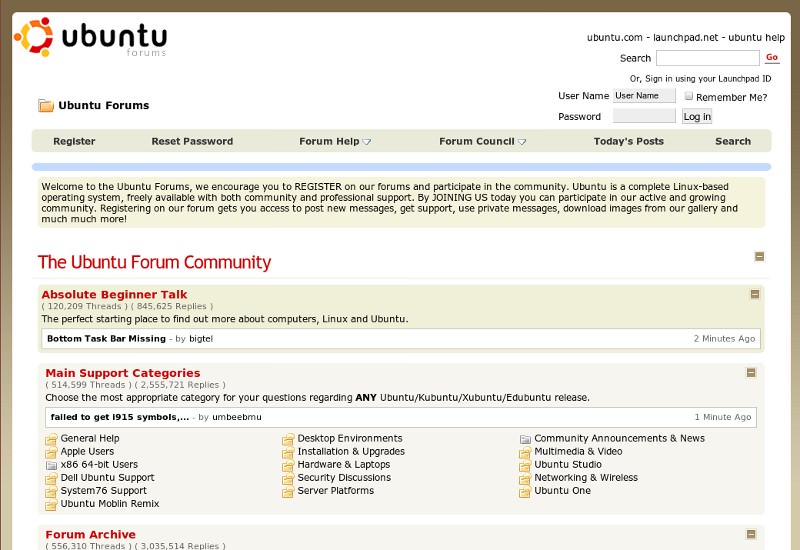Open Dell Ubuntu Support forum link
Viewport: 800px width, 550px height.
pyautogui.click(x=107, y=478)
